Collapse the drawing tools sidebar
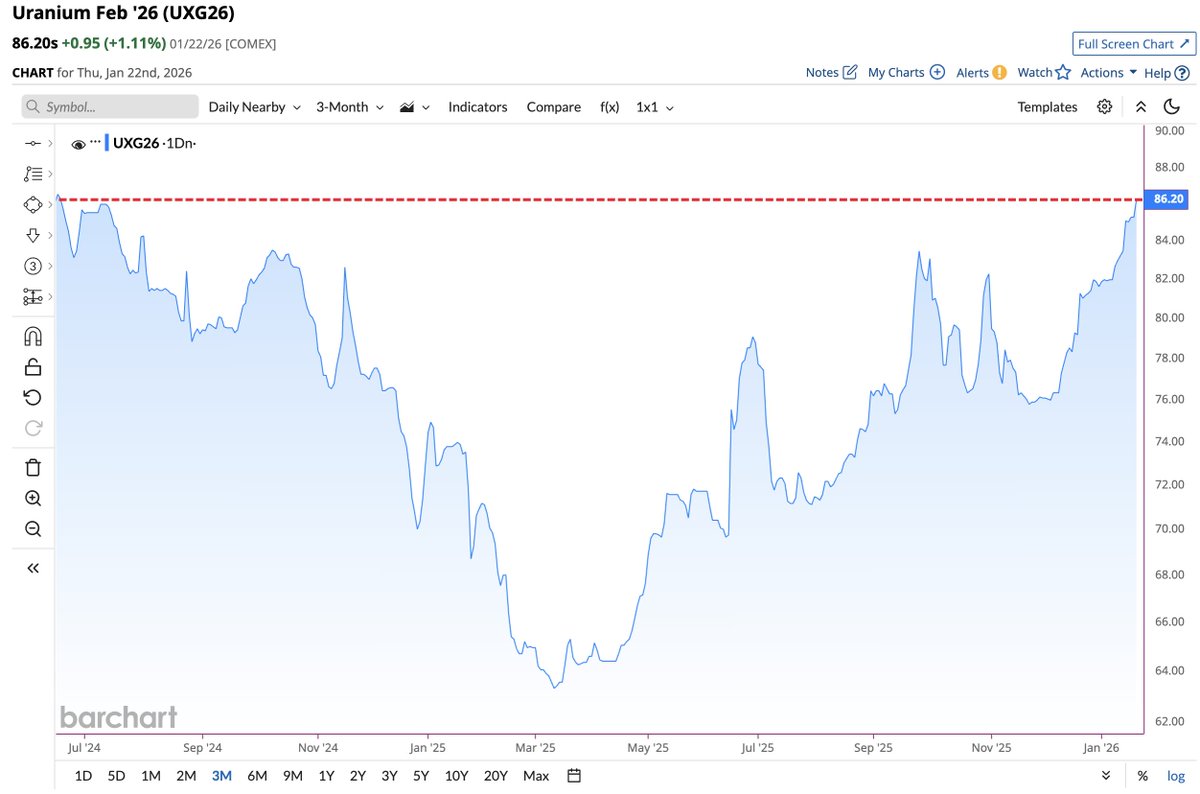Screen dimensions: 1200x794 (x=32, y=568)
